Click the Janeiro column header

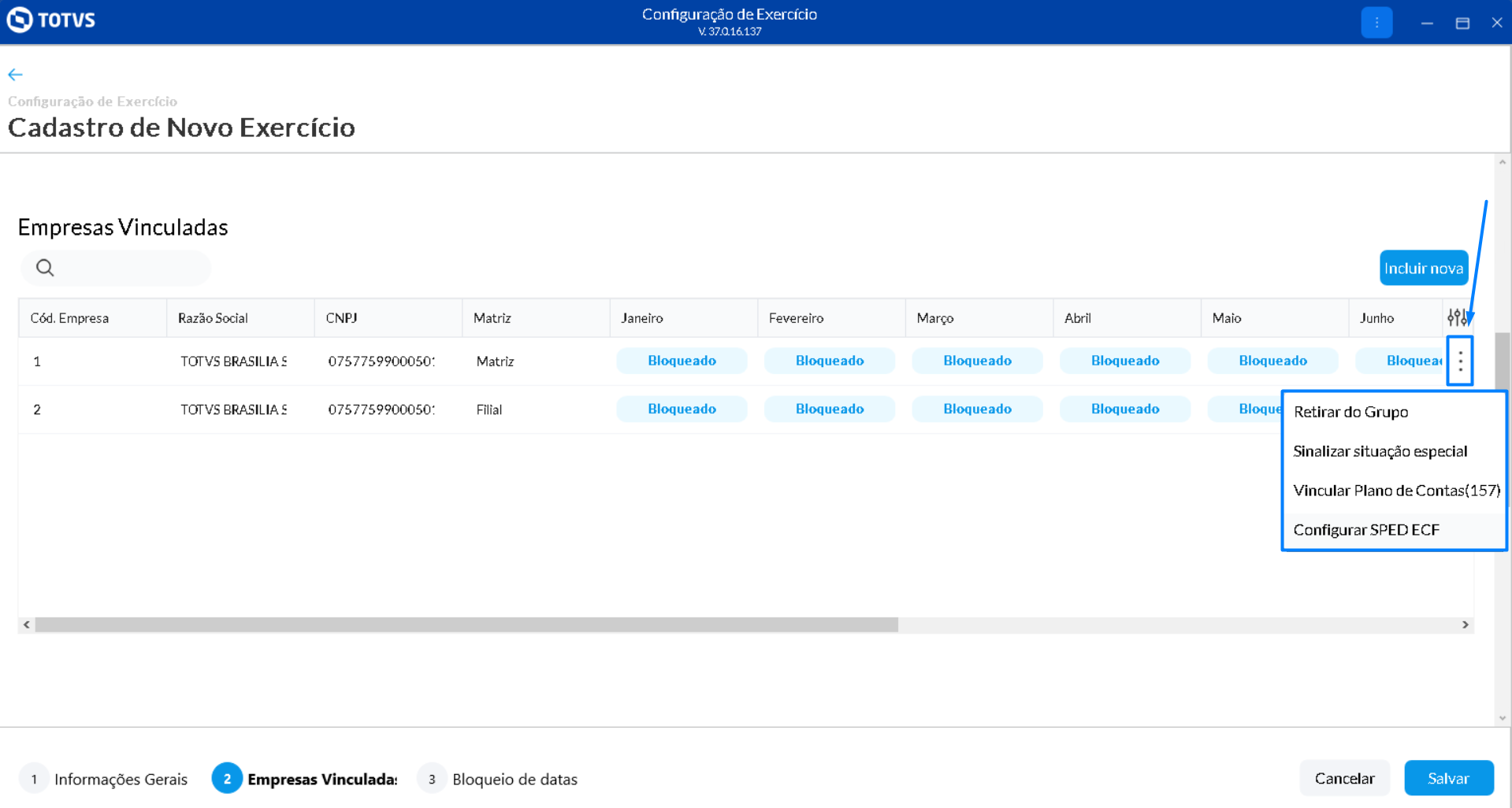tap(684, 318)
